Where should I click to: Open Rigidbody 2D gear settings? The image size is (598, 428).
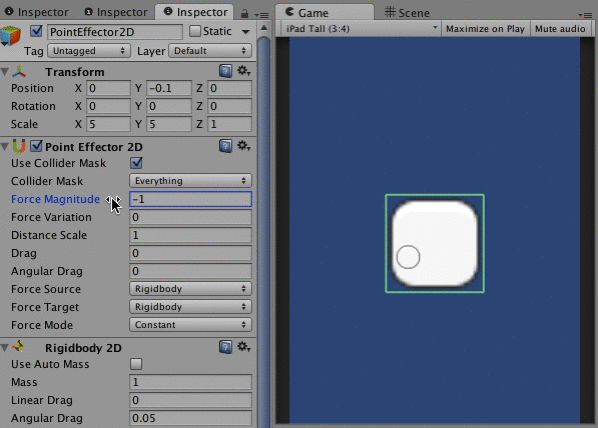[244, 347]
